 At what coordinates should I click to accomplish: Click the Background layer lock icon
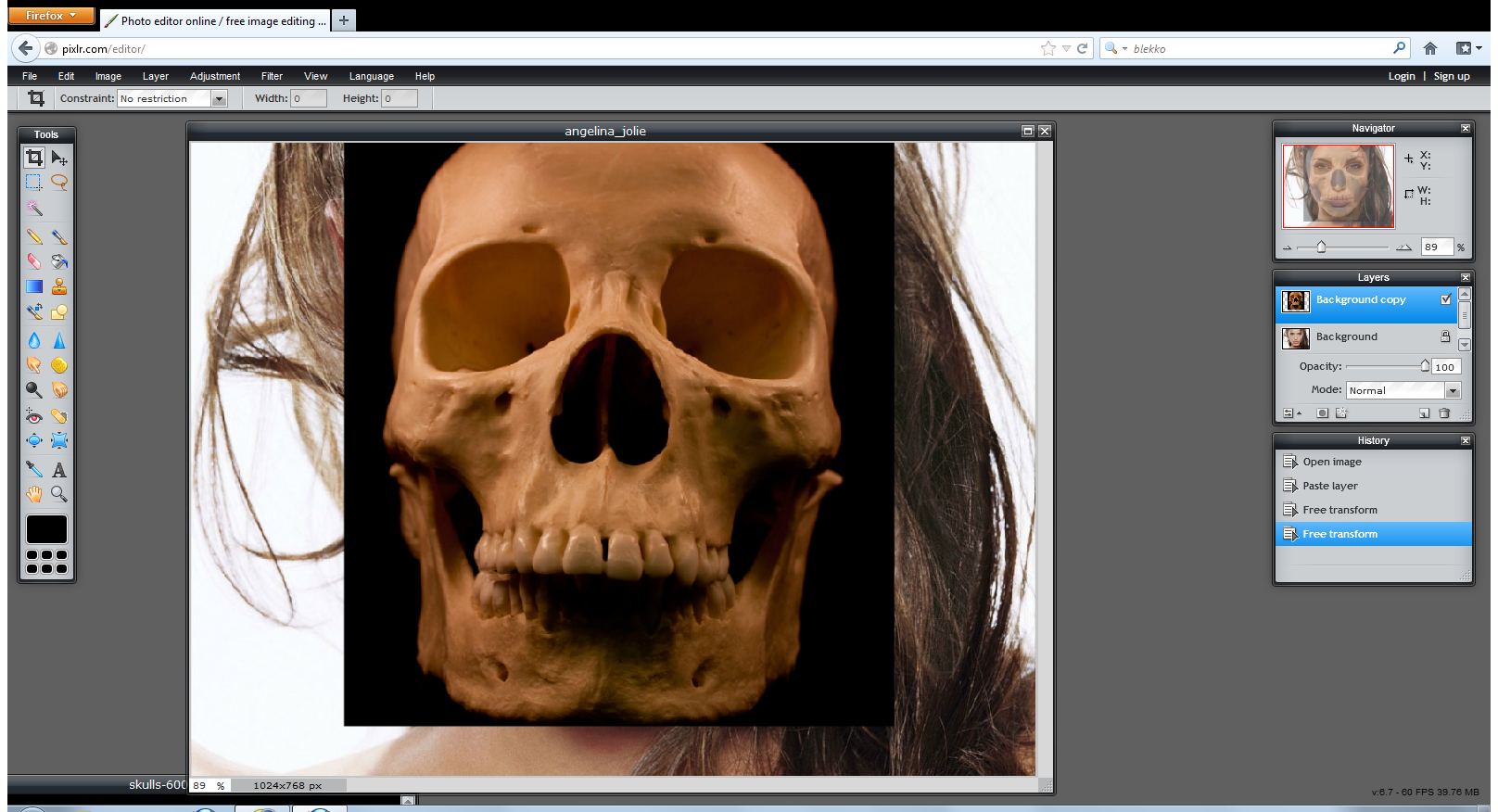tap(1445, 336)
